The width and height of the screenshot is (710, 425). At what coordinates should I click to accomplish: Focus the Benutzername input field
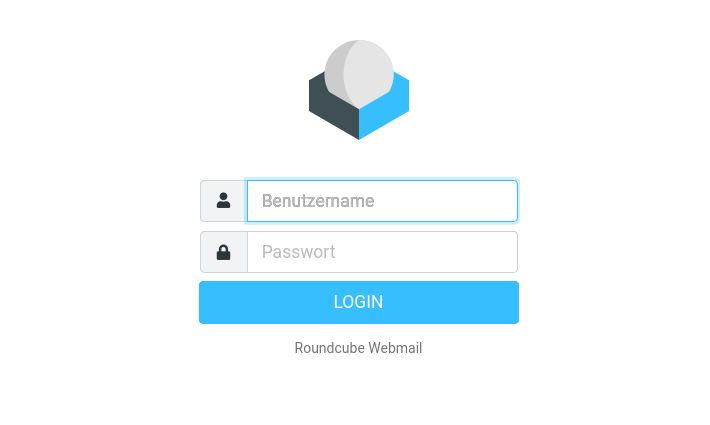(382, 201)
